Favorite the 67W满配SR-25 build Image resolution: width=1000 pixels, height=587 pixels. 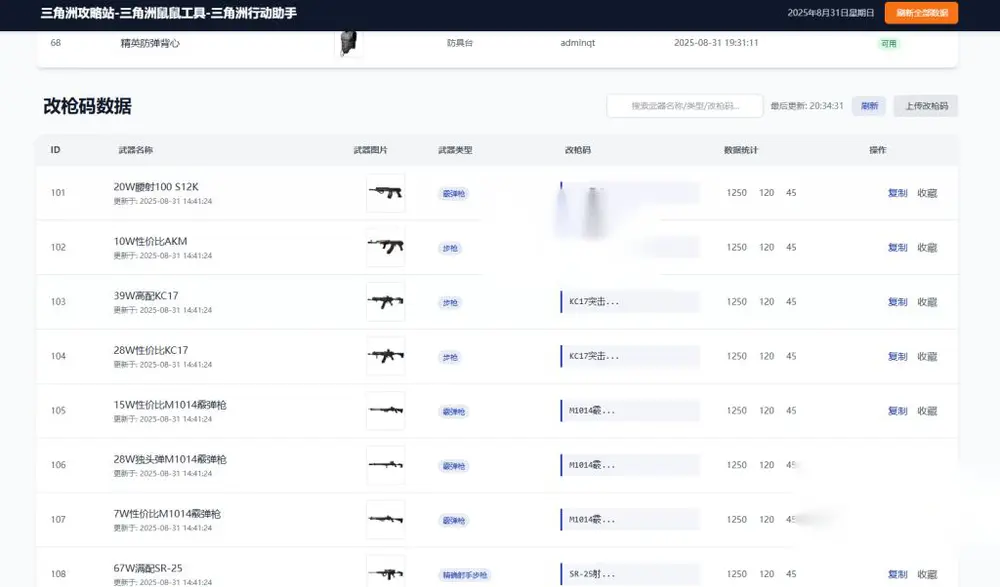[x=927, y=574]
